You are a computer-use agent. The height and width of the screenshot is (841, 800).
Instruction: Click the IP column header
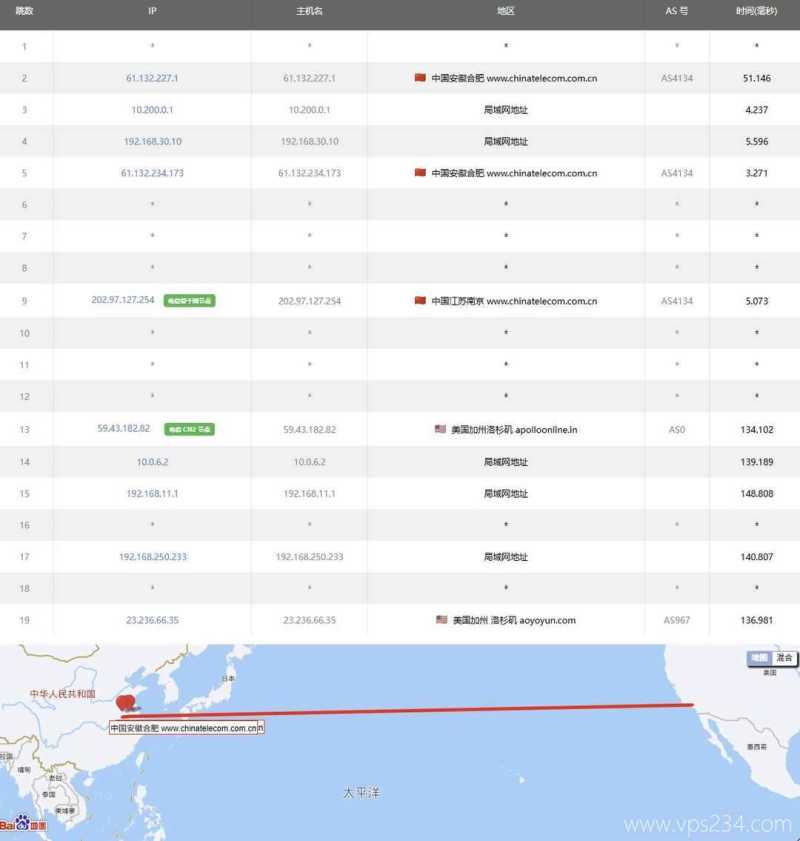click(152, 11)
